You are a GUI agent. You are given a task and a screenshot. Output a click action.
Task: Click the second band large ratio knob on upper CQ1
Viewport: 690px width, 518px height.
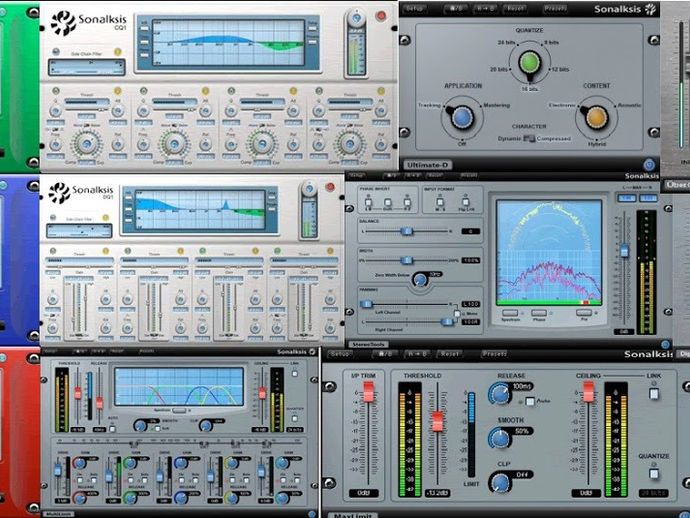[174, 144]
